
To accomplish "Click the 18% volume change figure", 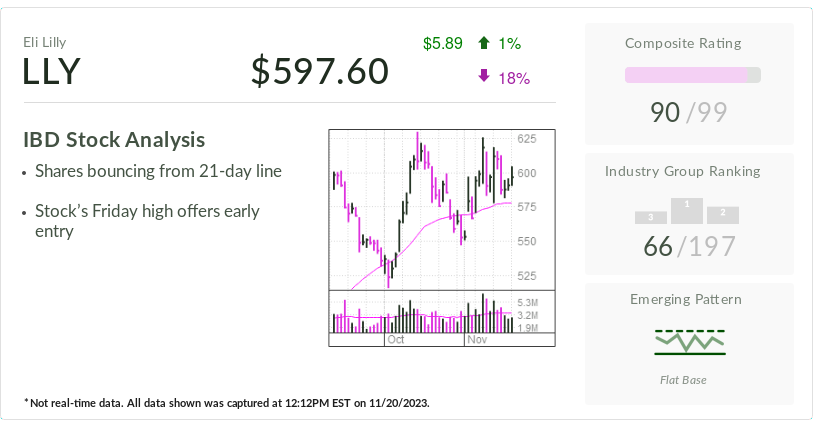I will tap(514, 77).
